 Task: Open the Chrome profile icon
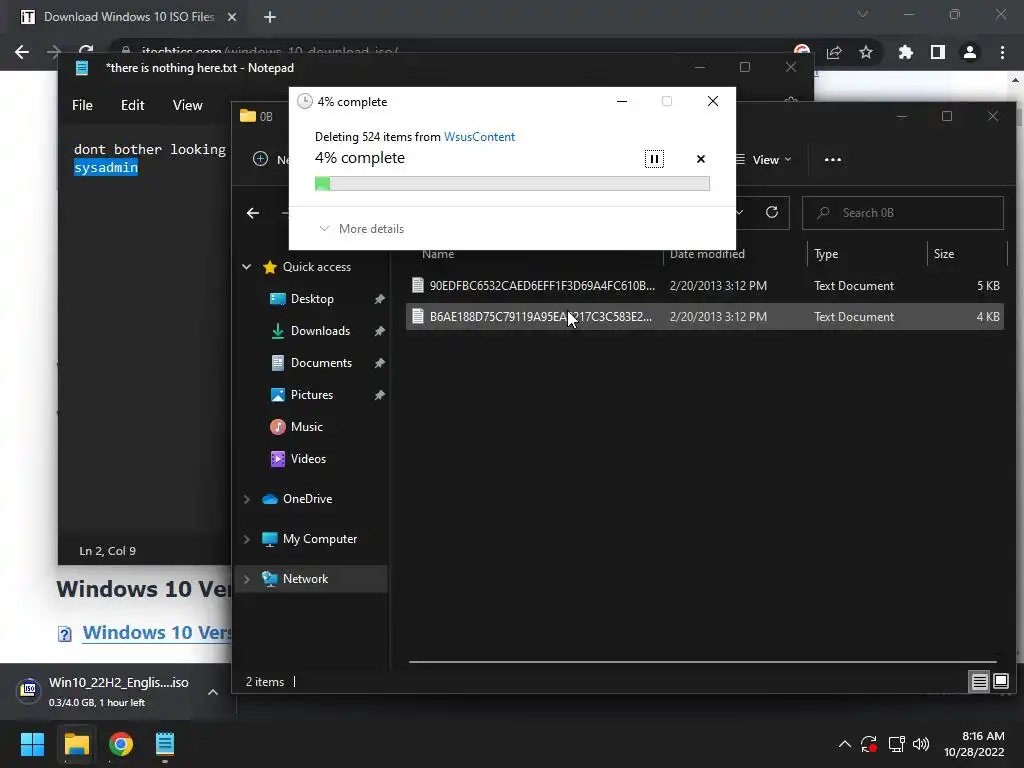[970, 52]
